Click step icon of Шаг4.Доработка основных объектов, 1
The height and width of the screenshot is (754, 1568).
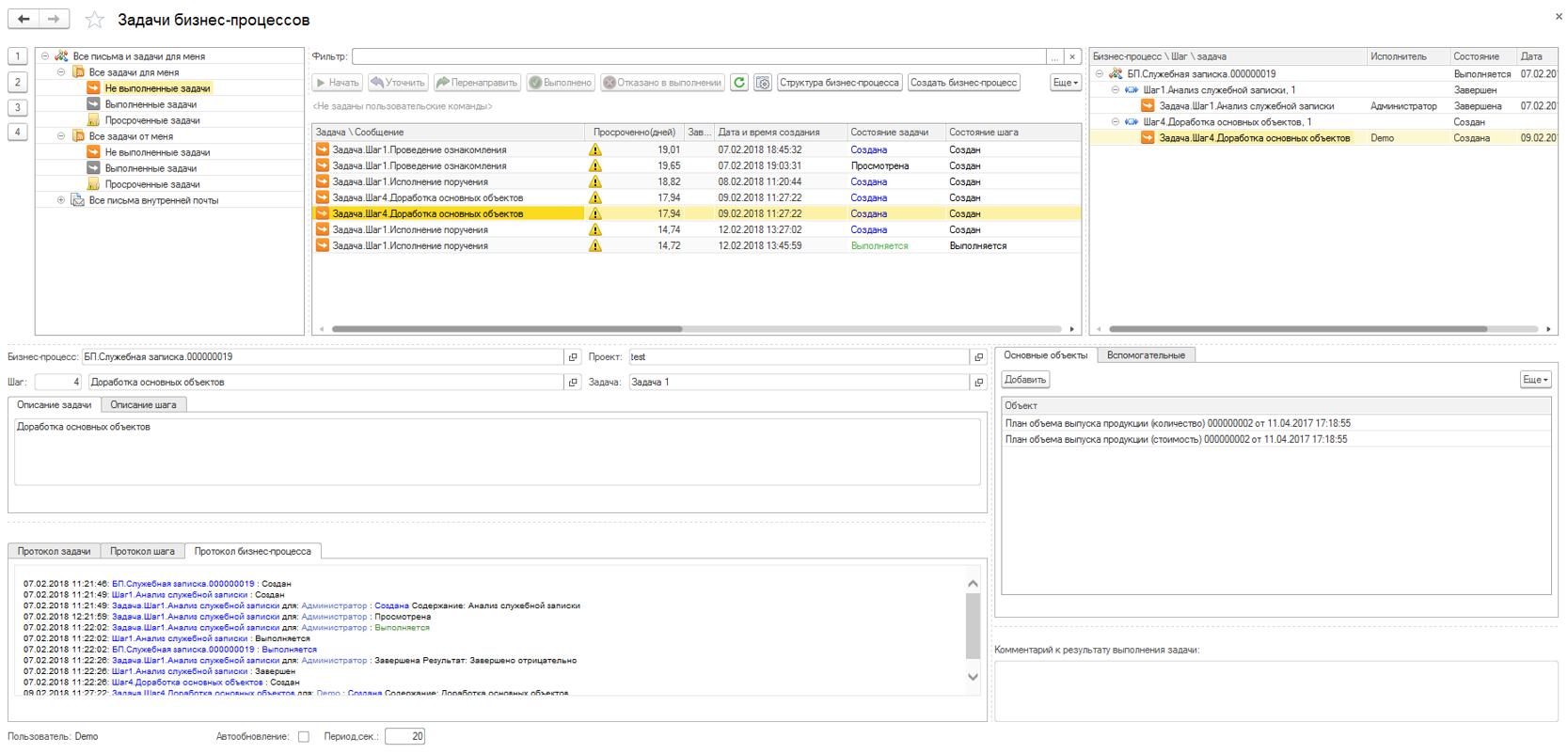tap(1132, 122)
